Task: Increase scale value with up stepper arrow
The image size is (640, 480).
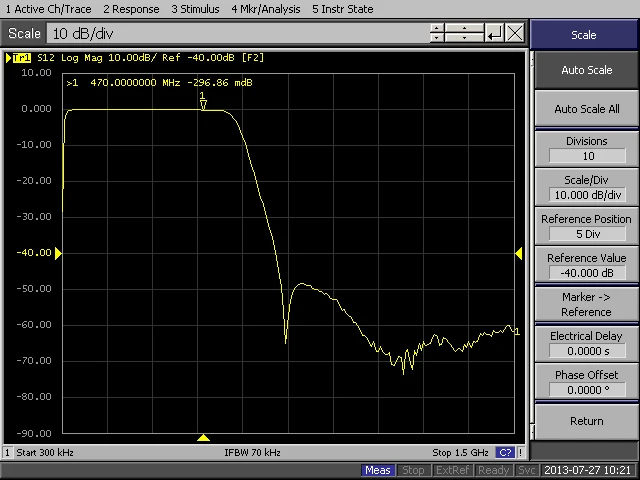Action: point(437,28)
